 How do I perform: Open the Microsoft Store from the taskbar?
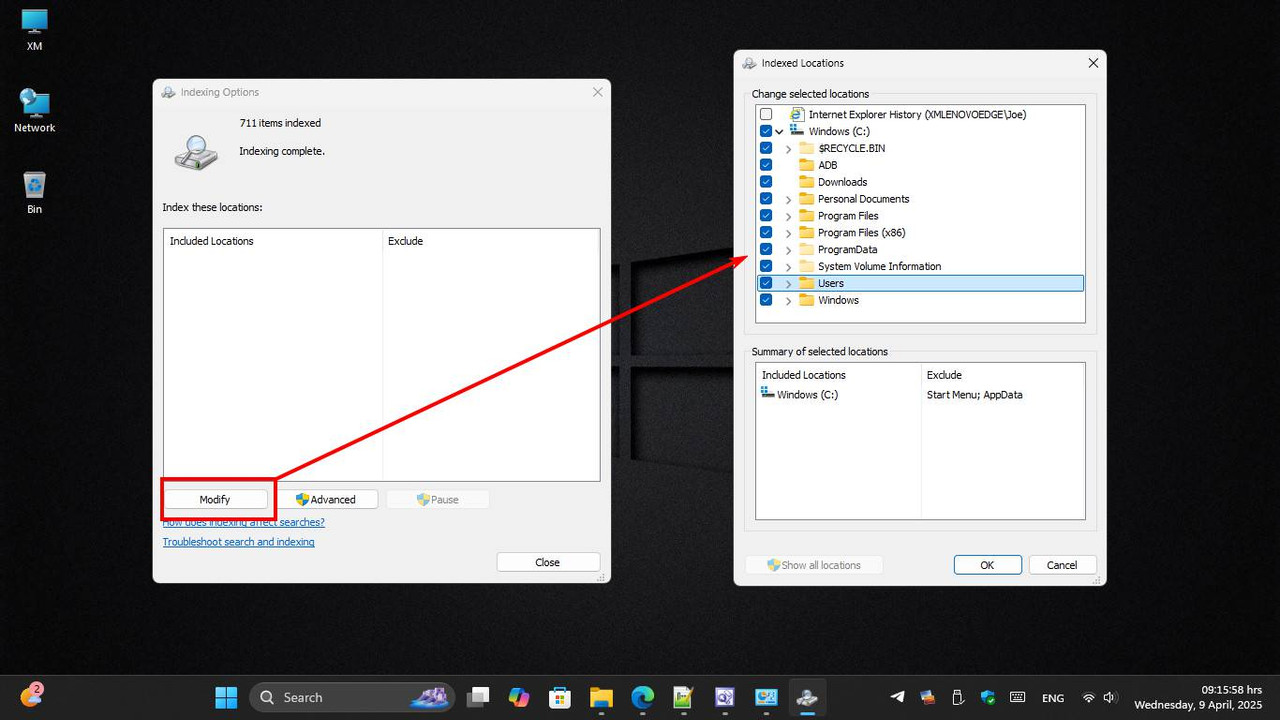tap(560, 697)
